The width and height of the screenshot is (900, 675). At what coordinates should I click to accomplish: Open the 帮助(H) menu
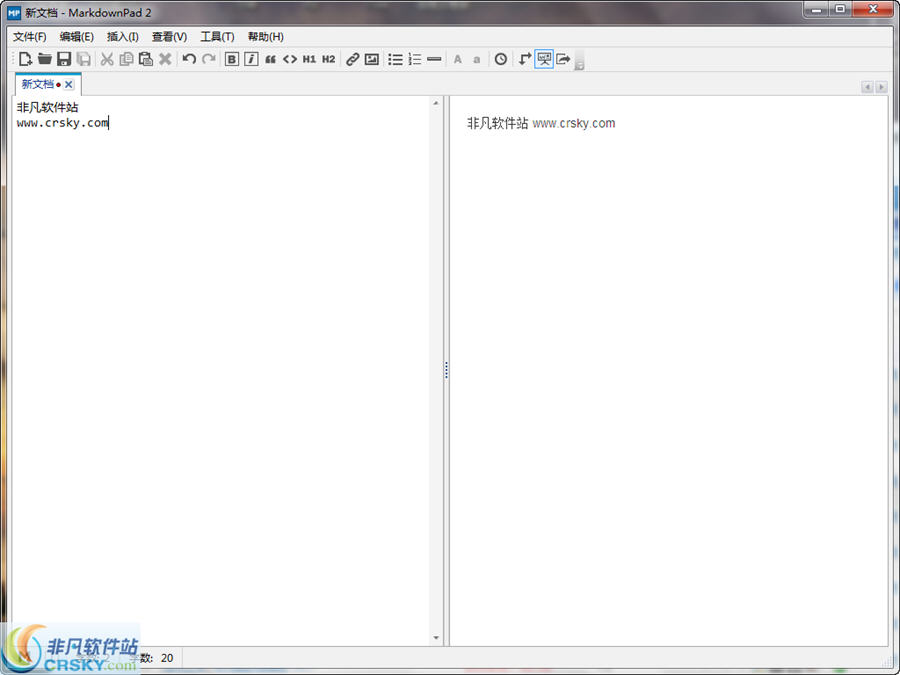pyautogui.click(x=266, y=37)
